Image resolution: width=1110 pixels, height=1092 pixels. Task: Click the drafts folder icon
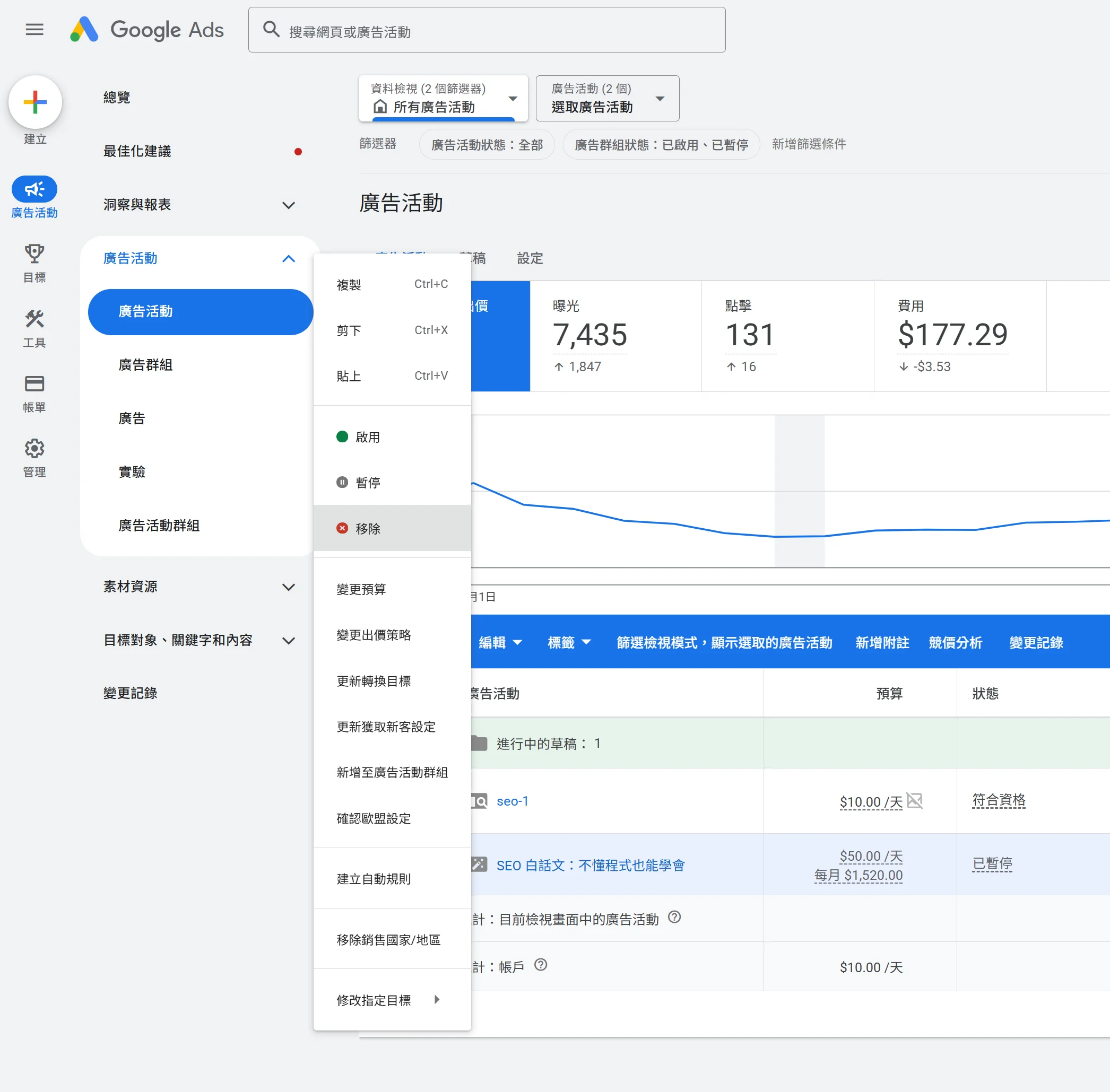coord(479,744)
